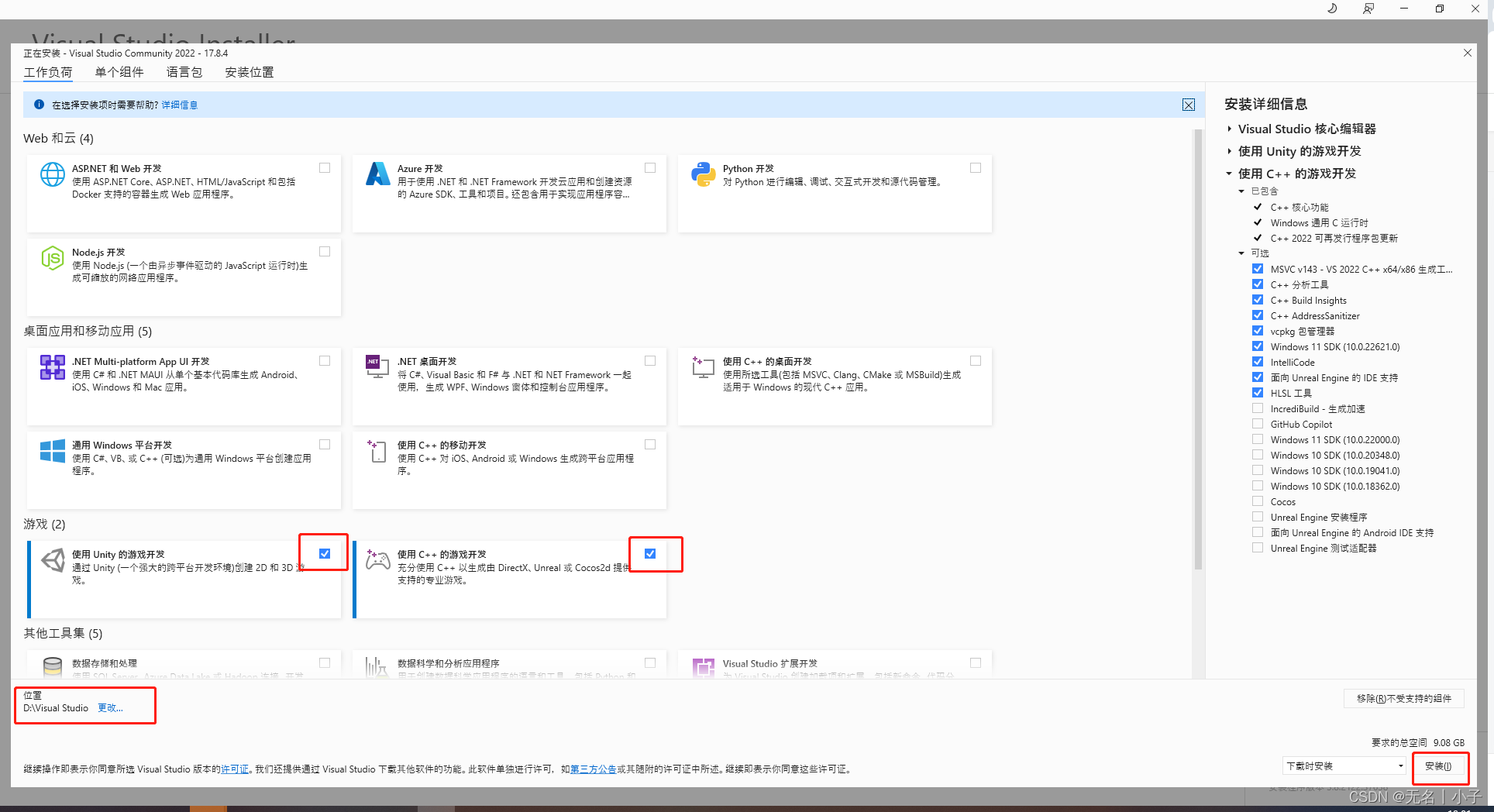
Task: Click the Unity game development icon
Action: [53, 560]
